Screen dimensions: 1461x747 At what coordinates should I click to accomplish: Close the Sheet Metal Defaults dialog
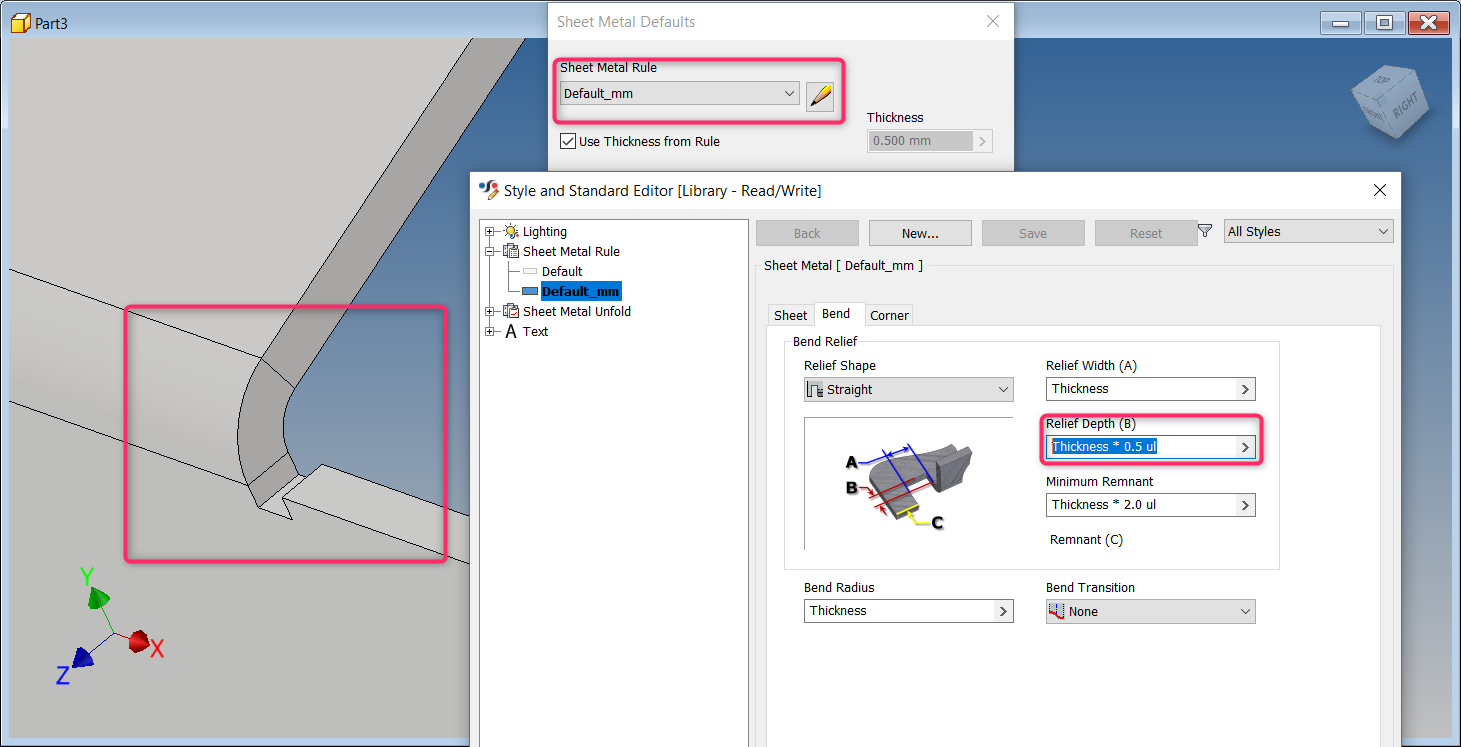click(x=992, y=21)
